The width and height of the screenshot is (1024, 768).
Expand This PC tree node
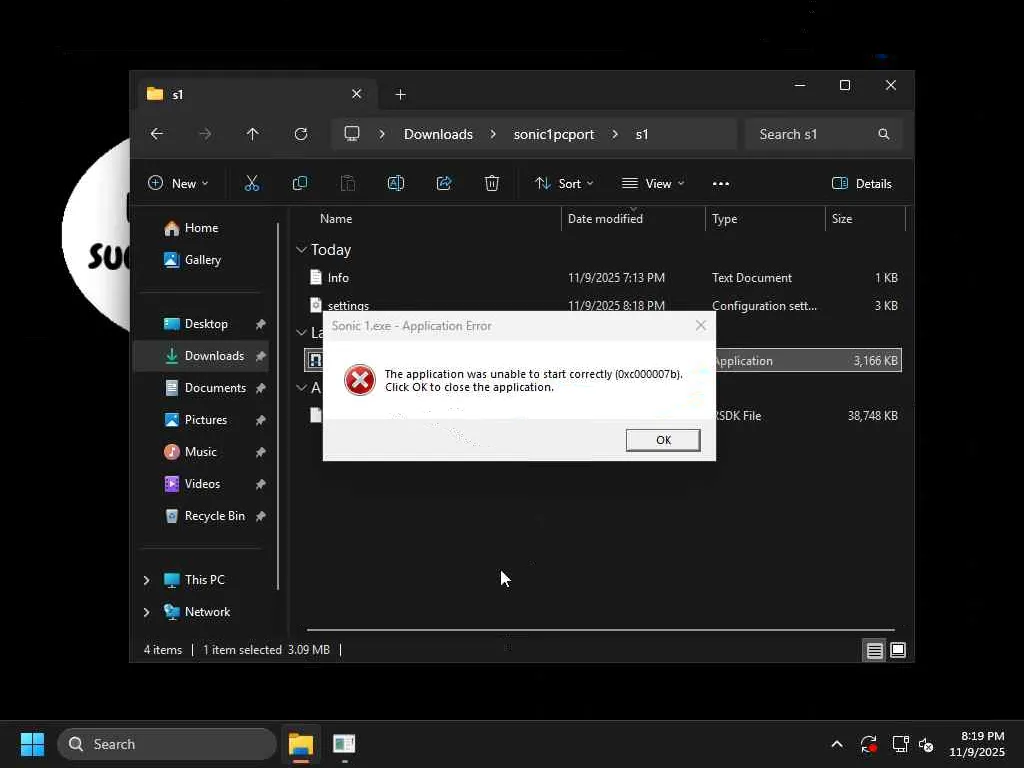146,580
